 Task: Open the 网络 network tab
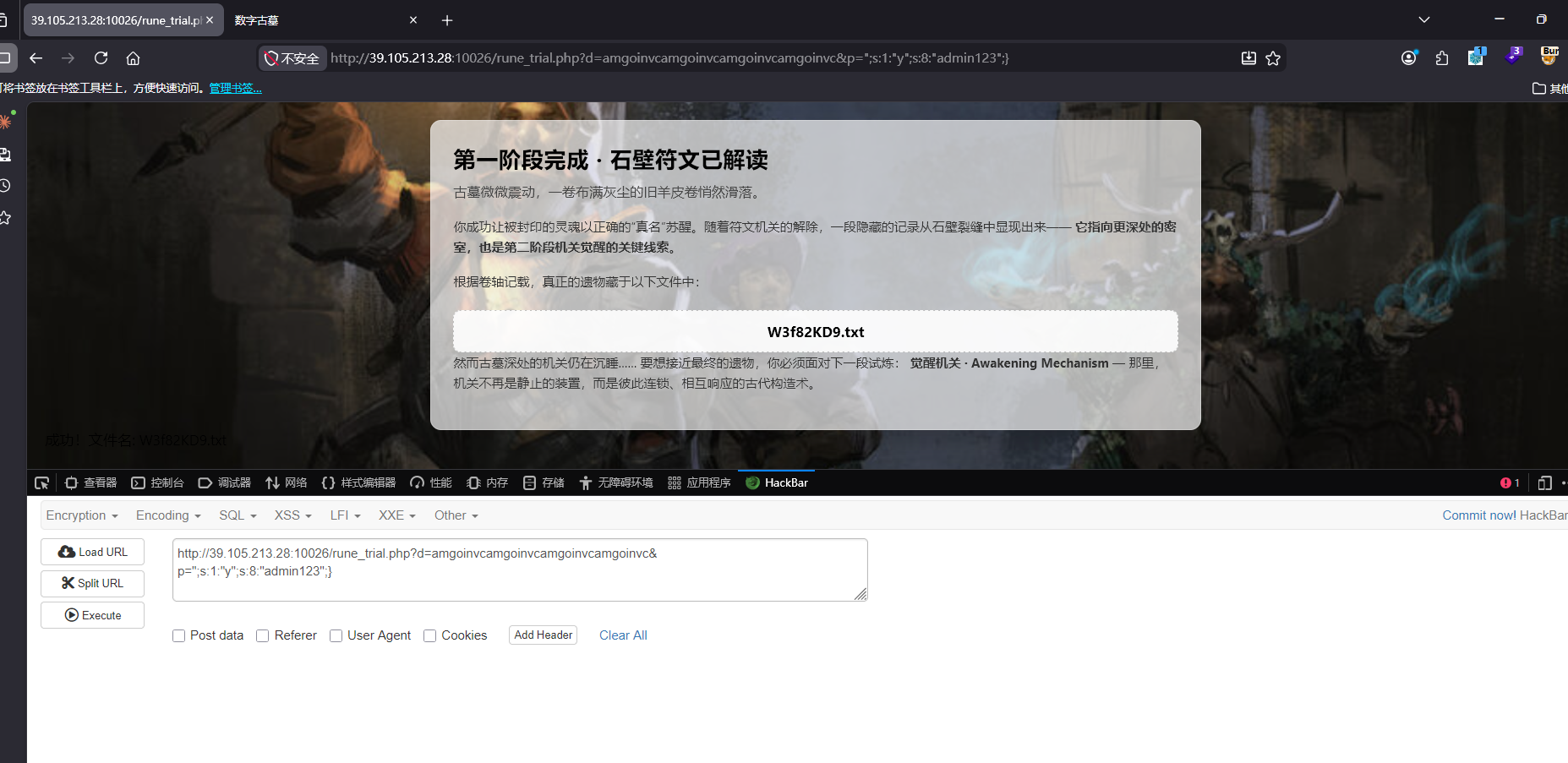[287, 482]
